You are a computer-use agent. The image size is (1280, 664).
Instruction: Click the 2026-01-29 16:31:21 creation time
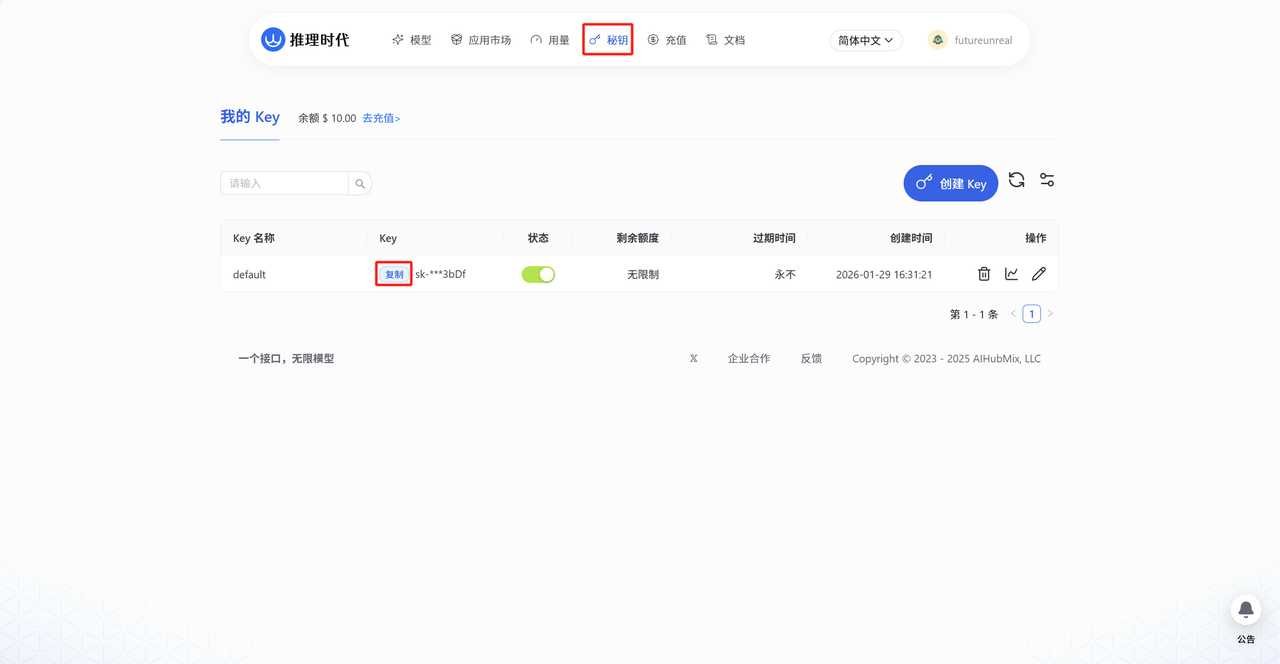pyautogui.click(x=884, y=274)
